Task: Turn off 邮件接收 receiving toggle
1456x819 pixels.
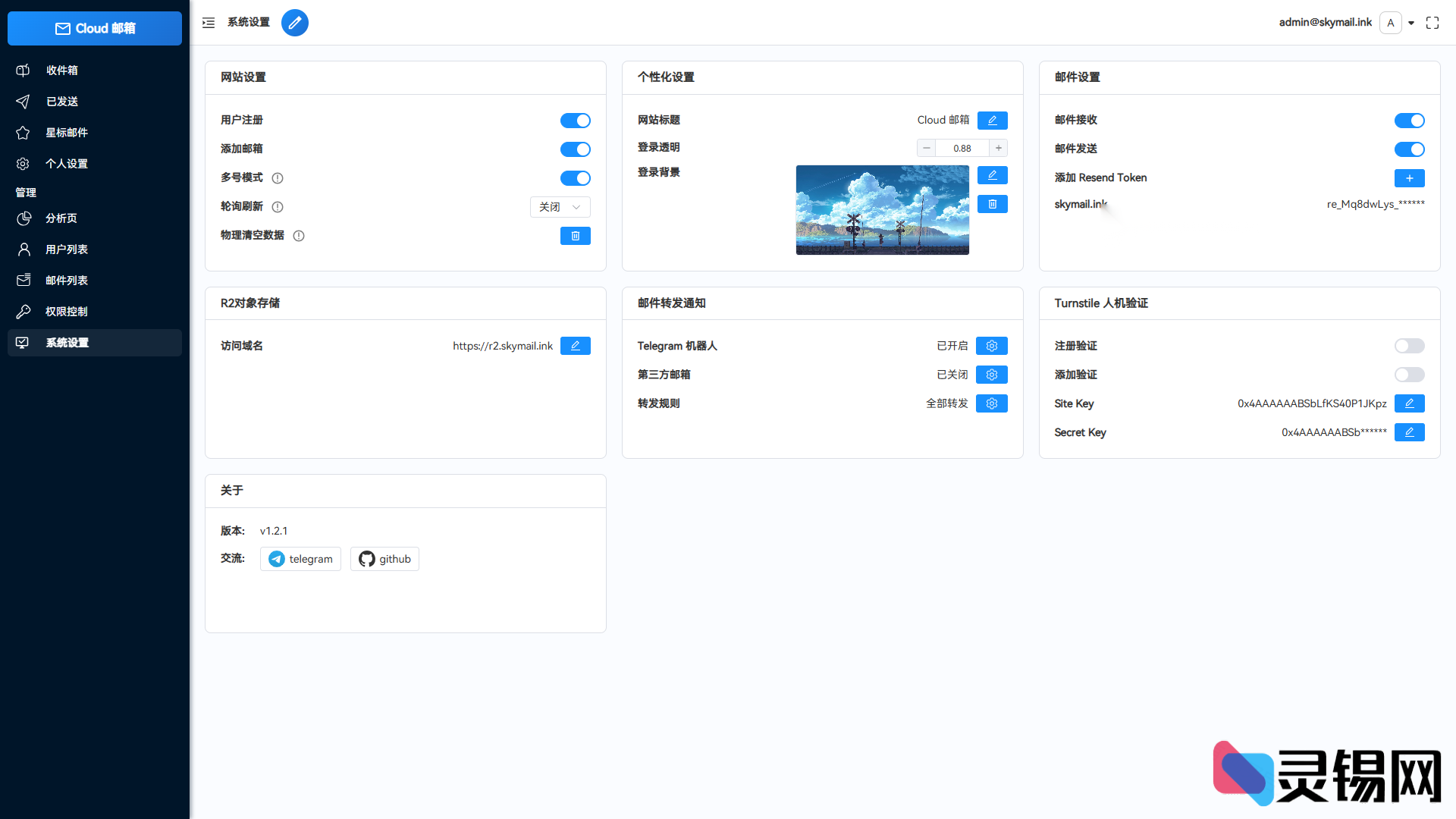Action: pos(1409,120)
